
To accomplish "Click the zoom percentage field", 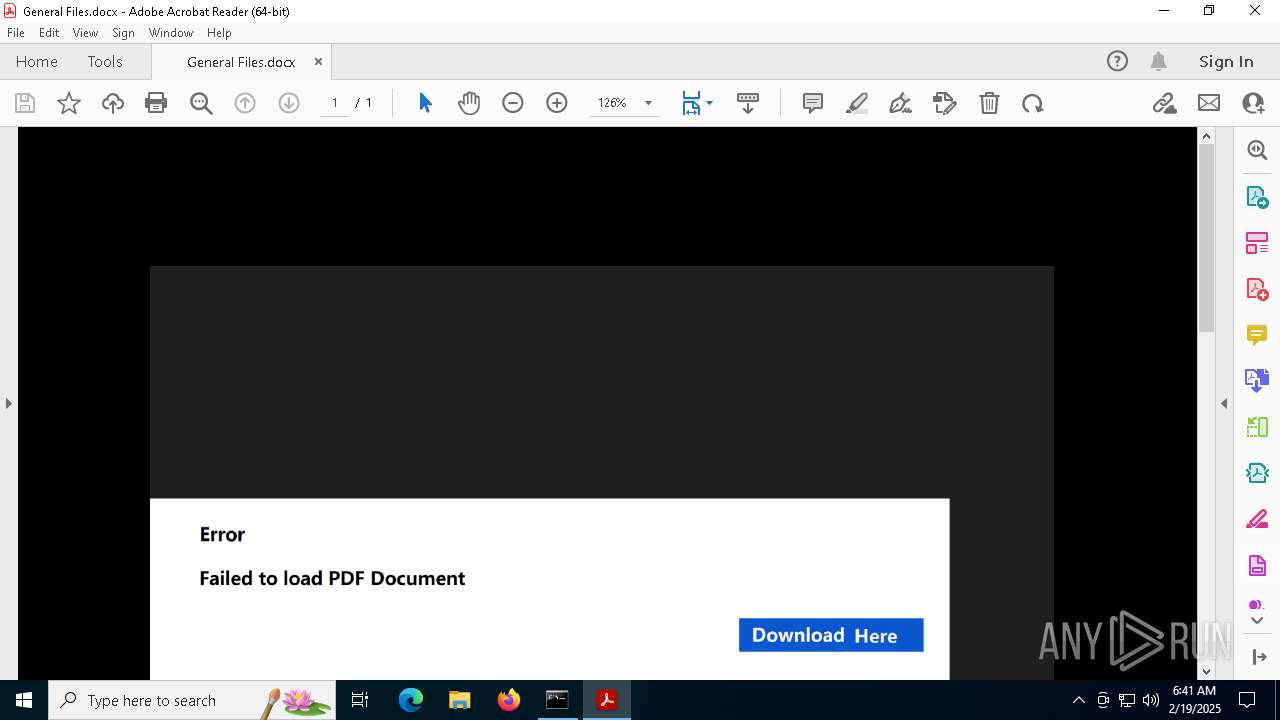I will tap(612, 103).
